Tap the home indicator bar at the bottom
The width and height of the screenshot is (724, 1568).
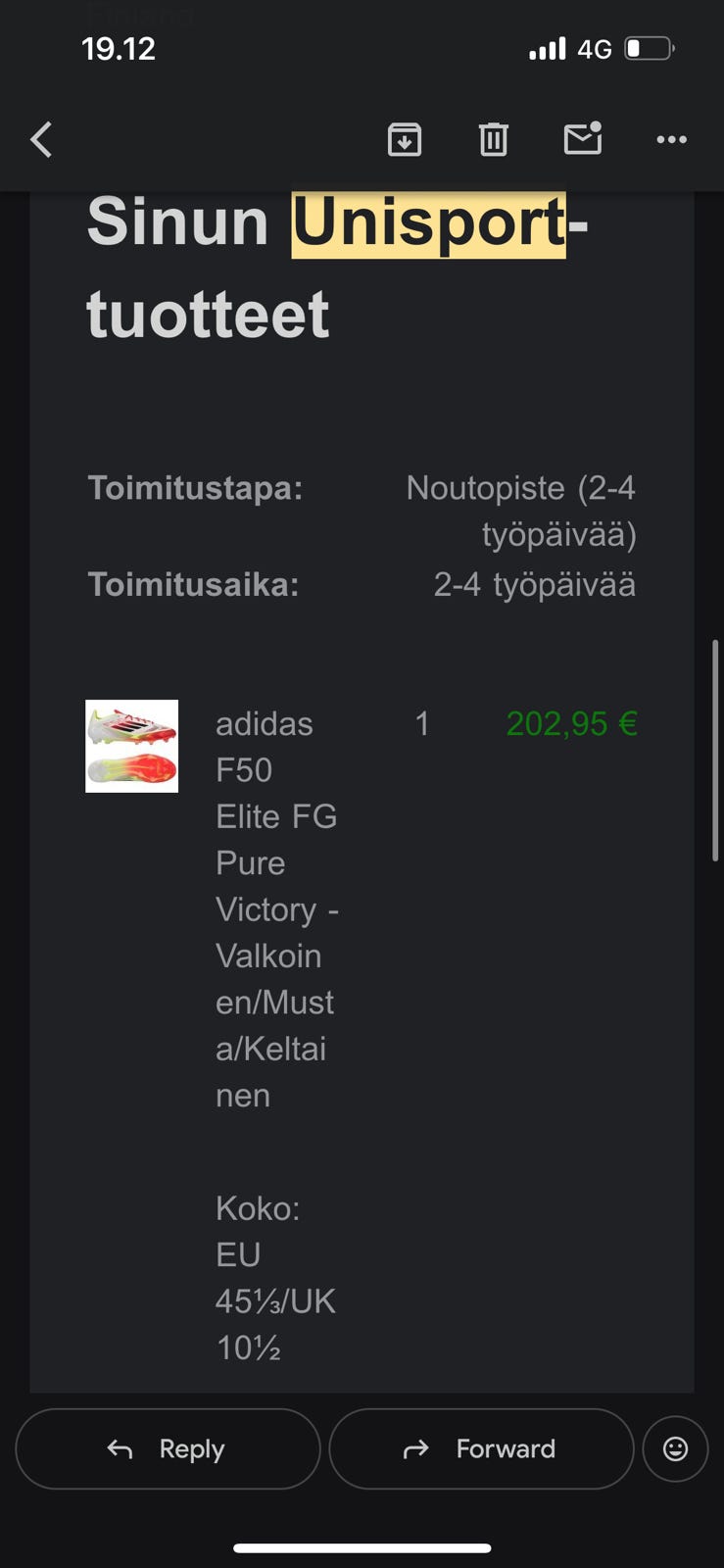(362, 1548)
